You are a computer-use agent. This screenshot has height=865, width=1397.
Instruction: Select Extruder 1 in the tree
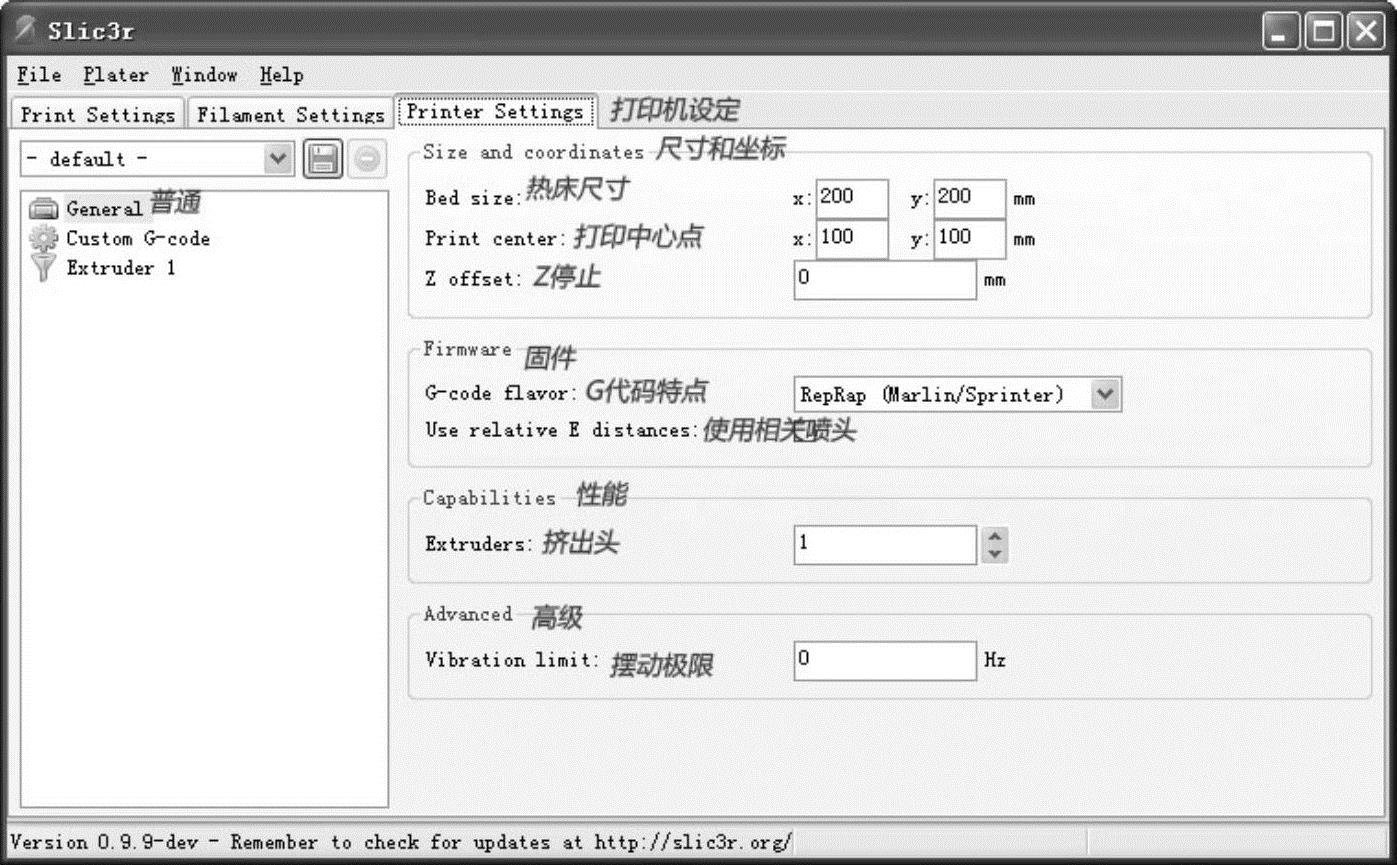120,268
